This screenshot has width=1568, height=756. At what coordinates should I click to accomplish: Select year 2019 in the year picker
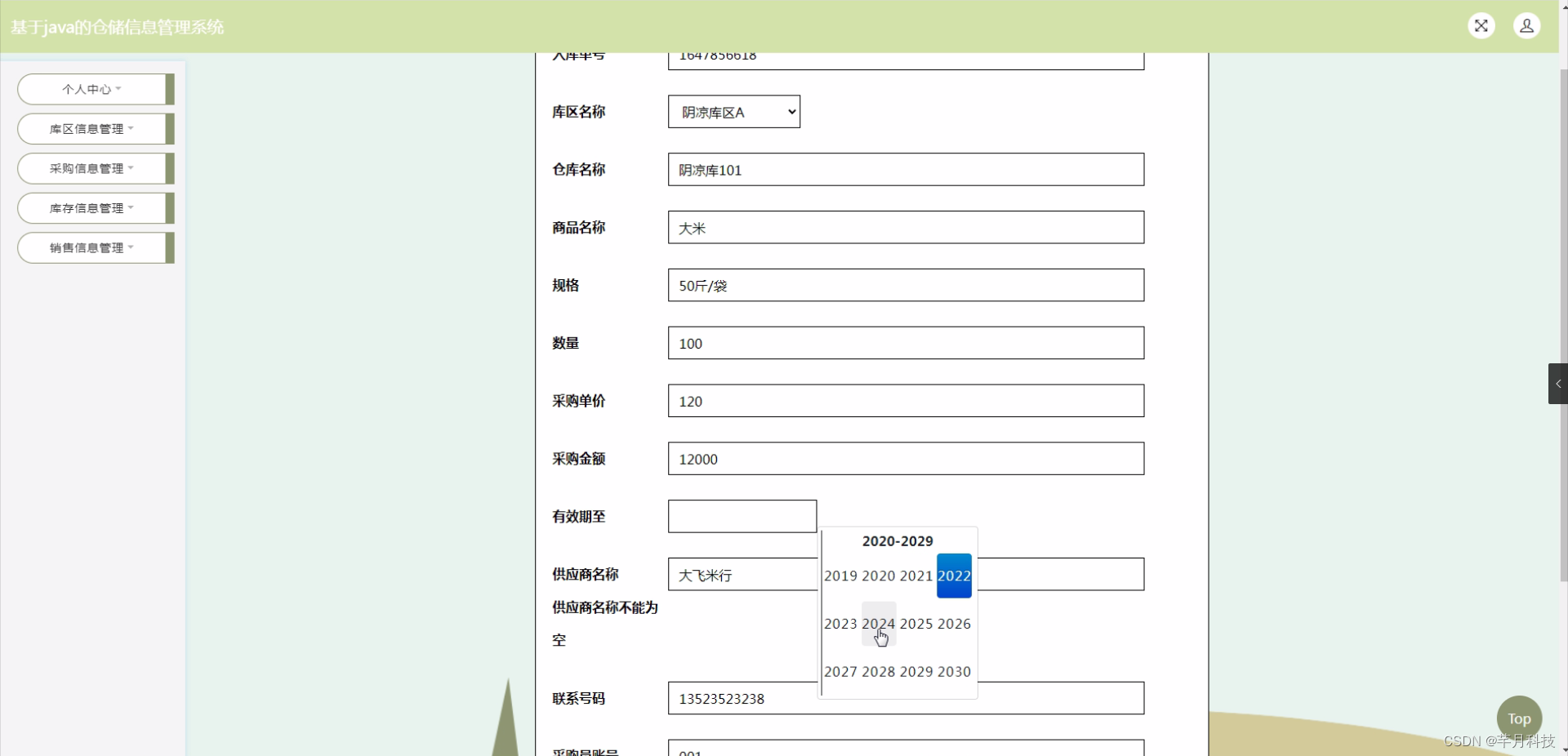842,576
